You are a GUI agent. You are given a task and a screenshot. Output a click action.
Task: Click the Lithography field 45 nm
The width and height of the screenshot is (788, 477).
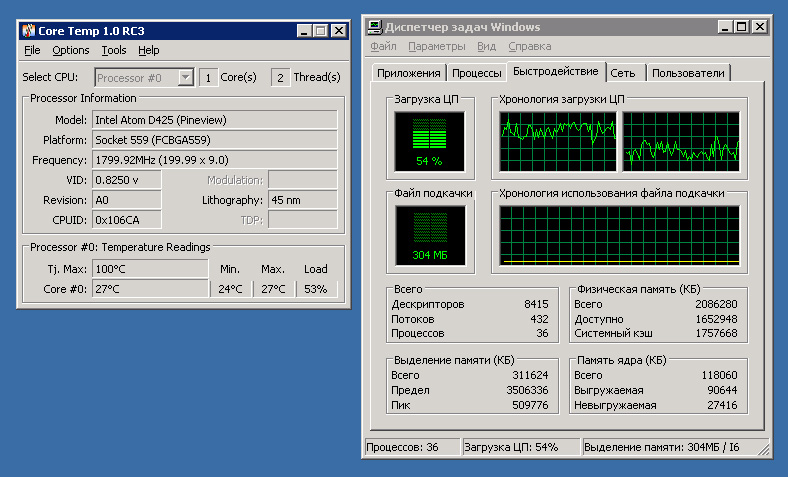click(x=303, y=200)
